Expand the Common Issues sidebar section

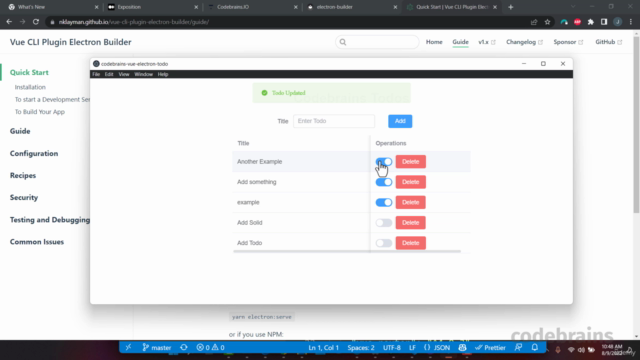pyautogui.click(x=37, y=242)
